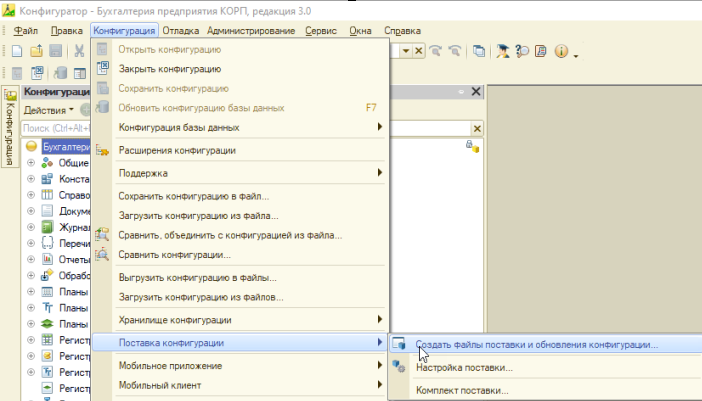Screen dimensions: 702x401
Task: Choose Настройка поставки submenu entry
Action: tap(546, 368)
